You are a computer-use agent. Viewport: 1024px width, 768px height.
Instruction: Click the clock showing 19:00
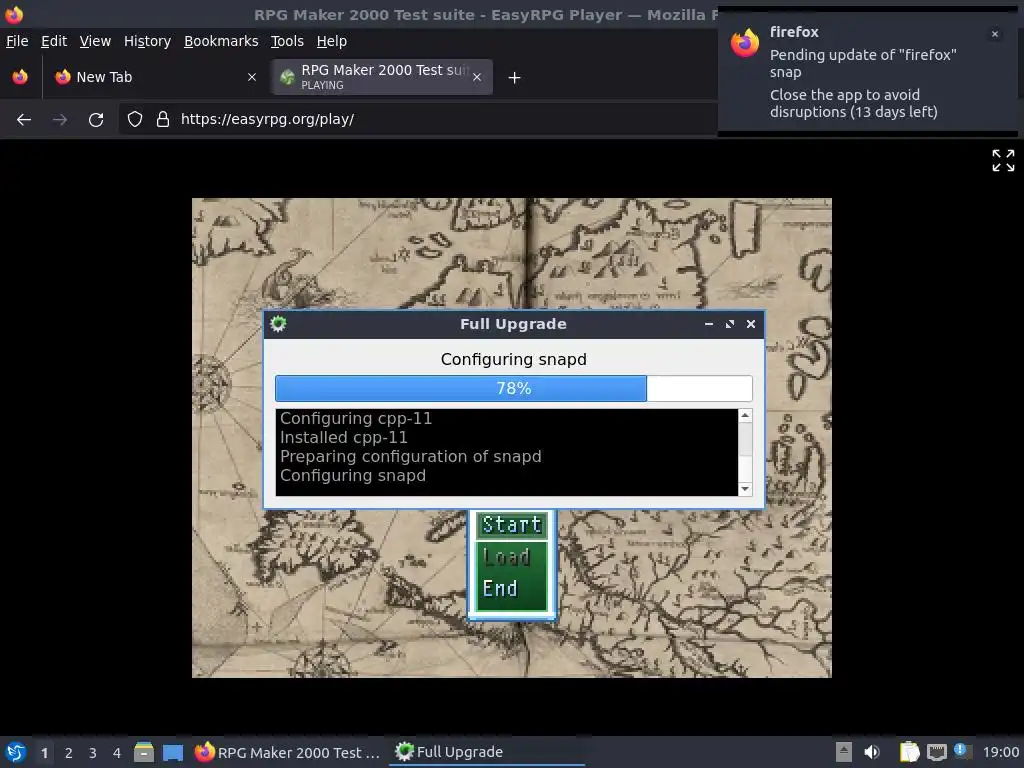(x=1000, y=752)
